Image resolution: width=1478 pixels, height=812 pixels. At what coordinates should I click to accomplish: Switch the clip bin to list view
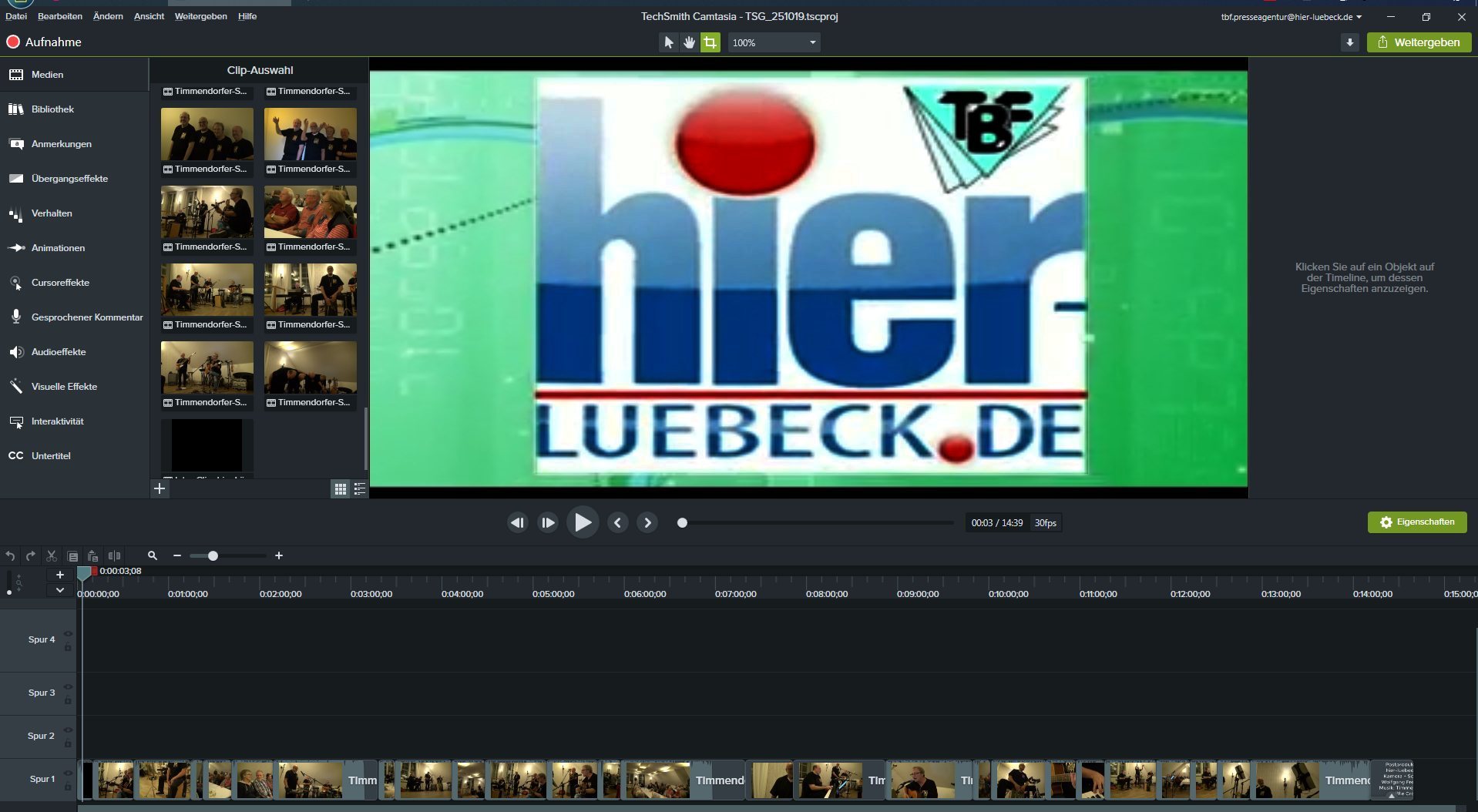[359, 489]
